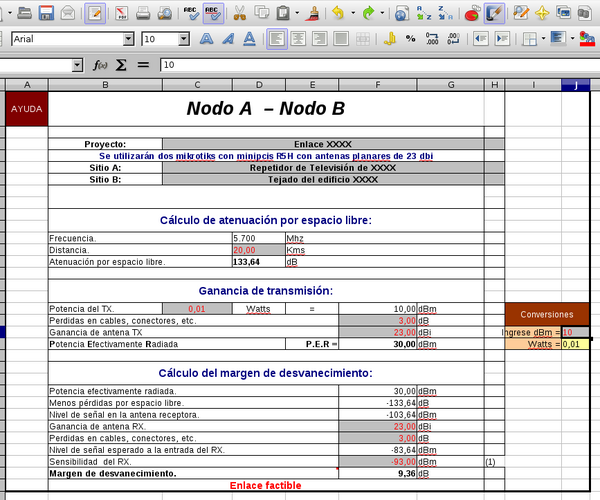Expand the Paste options dropdown arrow
600x500 pixels.
point(297,13)
